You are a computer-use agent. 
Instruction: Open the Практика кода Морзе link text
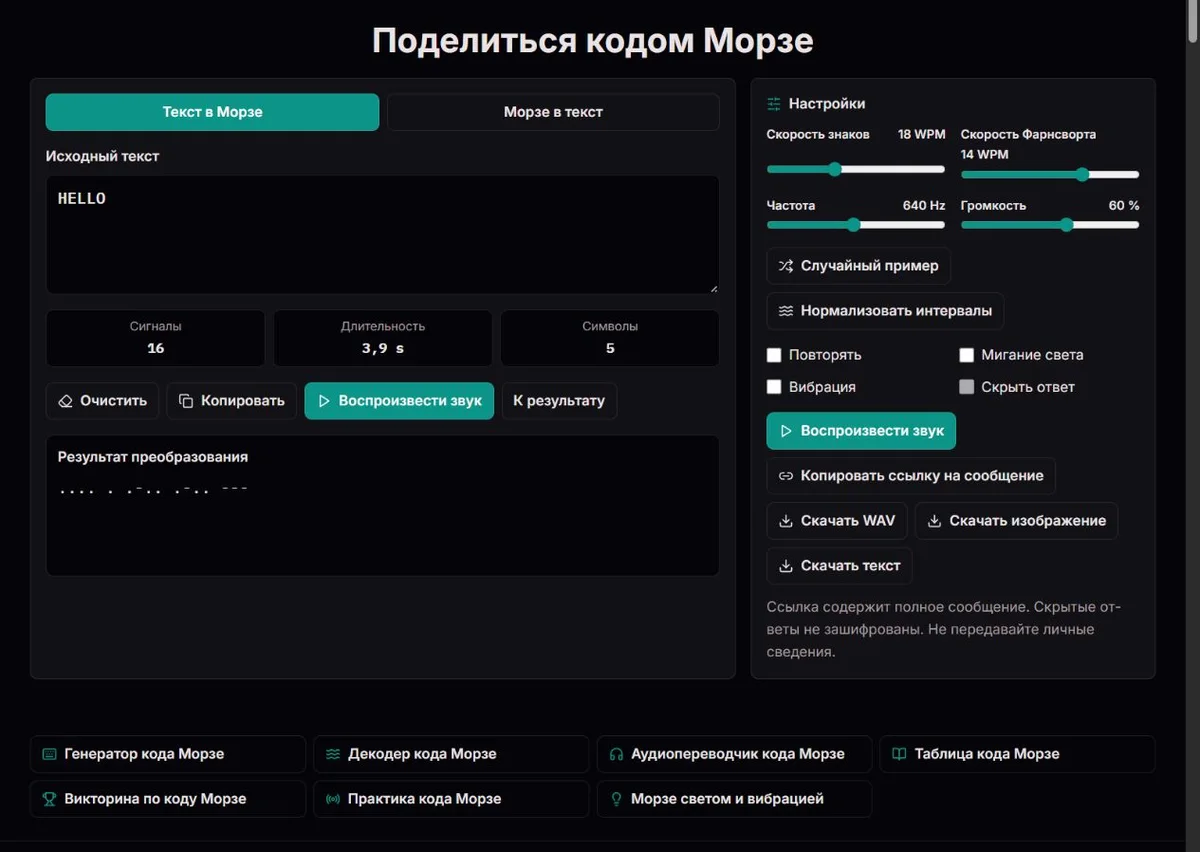pyautogui.click(x=424, y=799)
